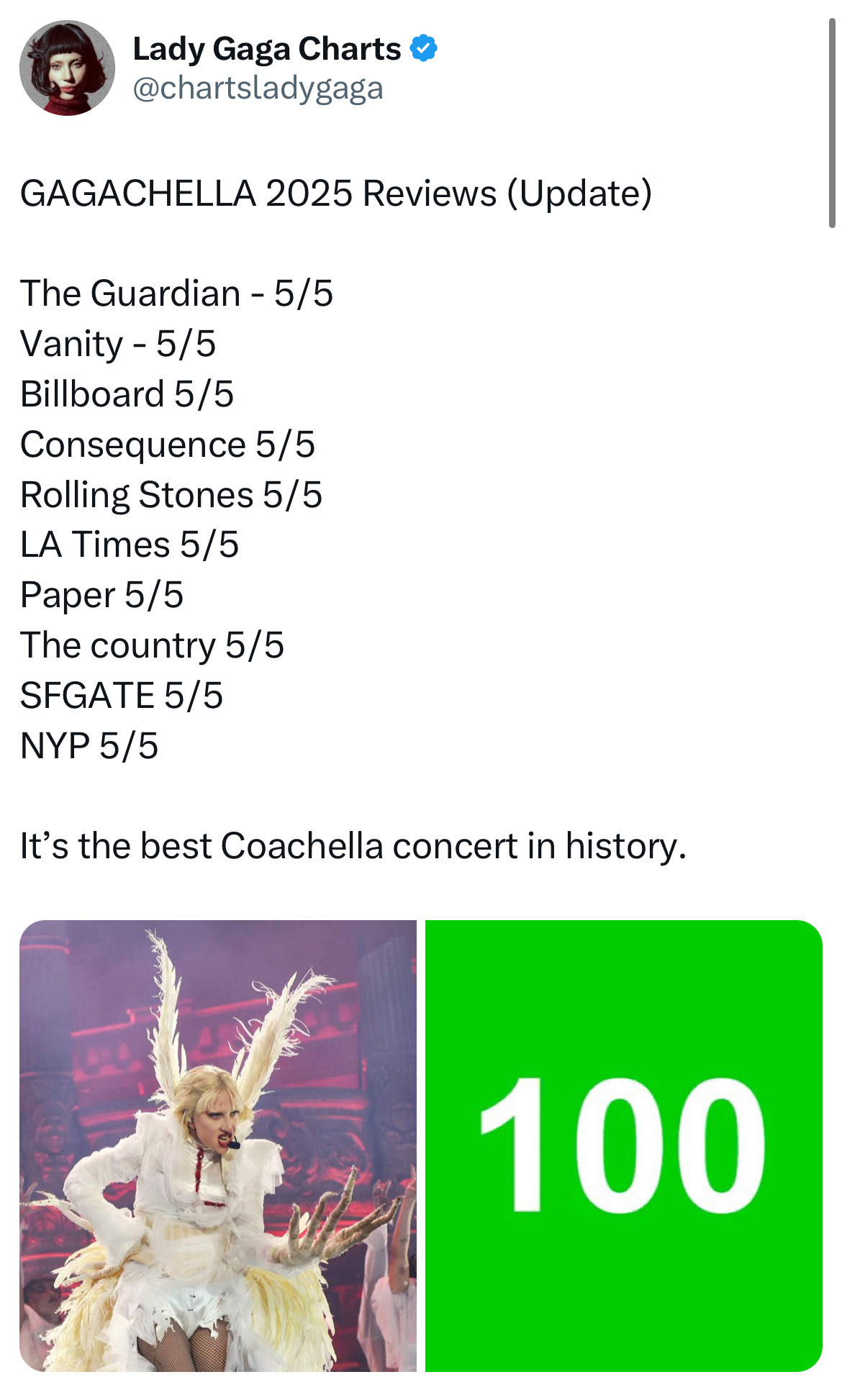This screenshot has height=1400, width=842.
Task: Click the "Consequence 5/5" review line
Action: coord(167,445)
